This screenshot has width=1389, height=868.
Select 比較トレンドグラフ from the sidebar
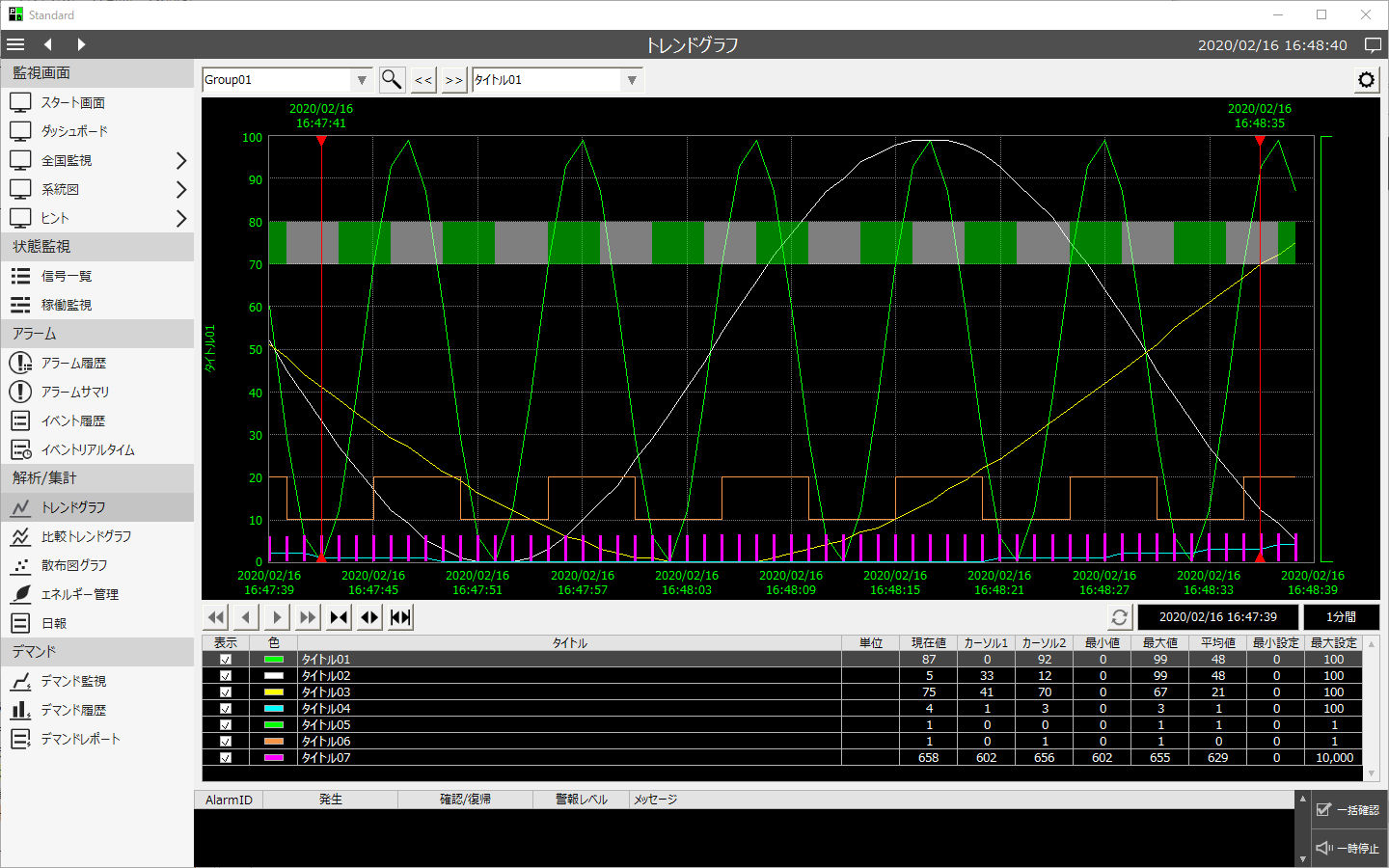click(x=86, y=537)
